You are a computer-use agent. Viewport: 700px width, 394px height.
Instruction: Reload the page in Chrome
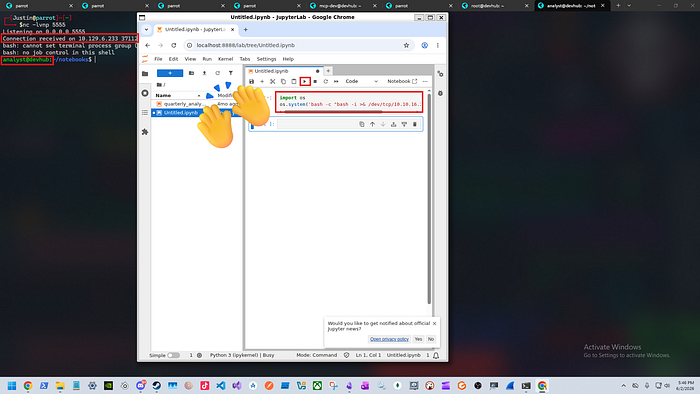(x=174, y=45)
